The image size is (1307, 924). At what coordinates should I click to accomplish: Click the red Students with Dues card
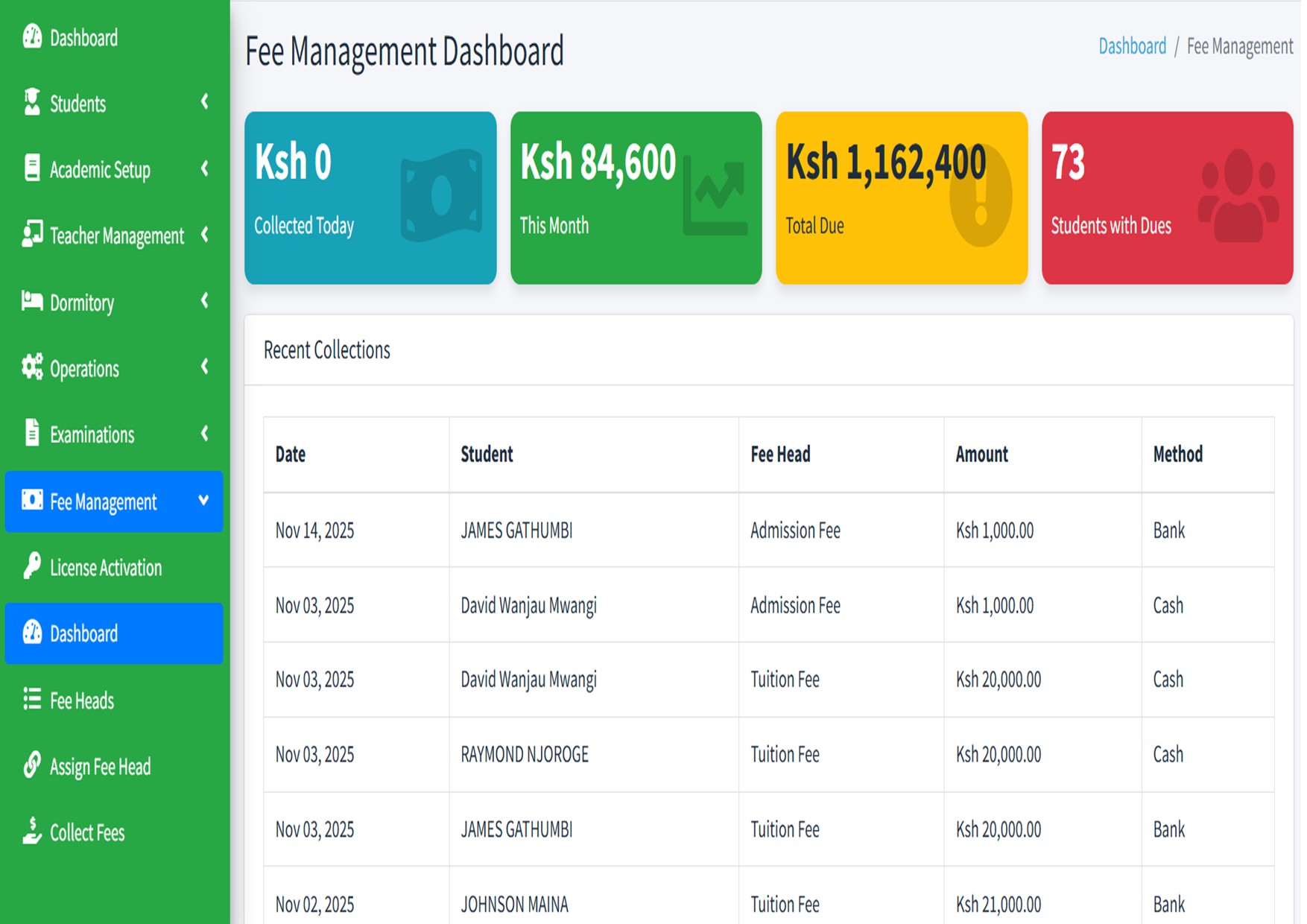[x=1167, y=197]
